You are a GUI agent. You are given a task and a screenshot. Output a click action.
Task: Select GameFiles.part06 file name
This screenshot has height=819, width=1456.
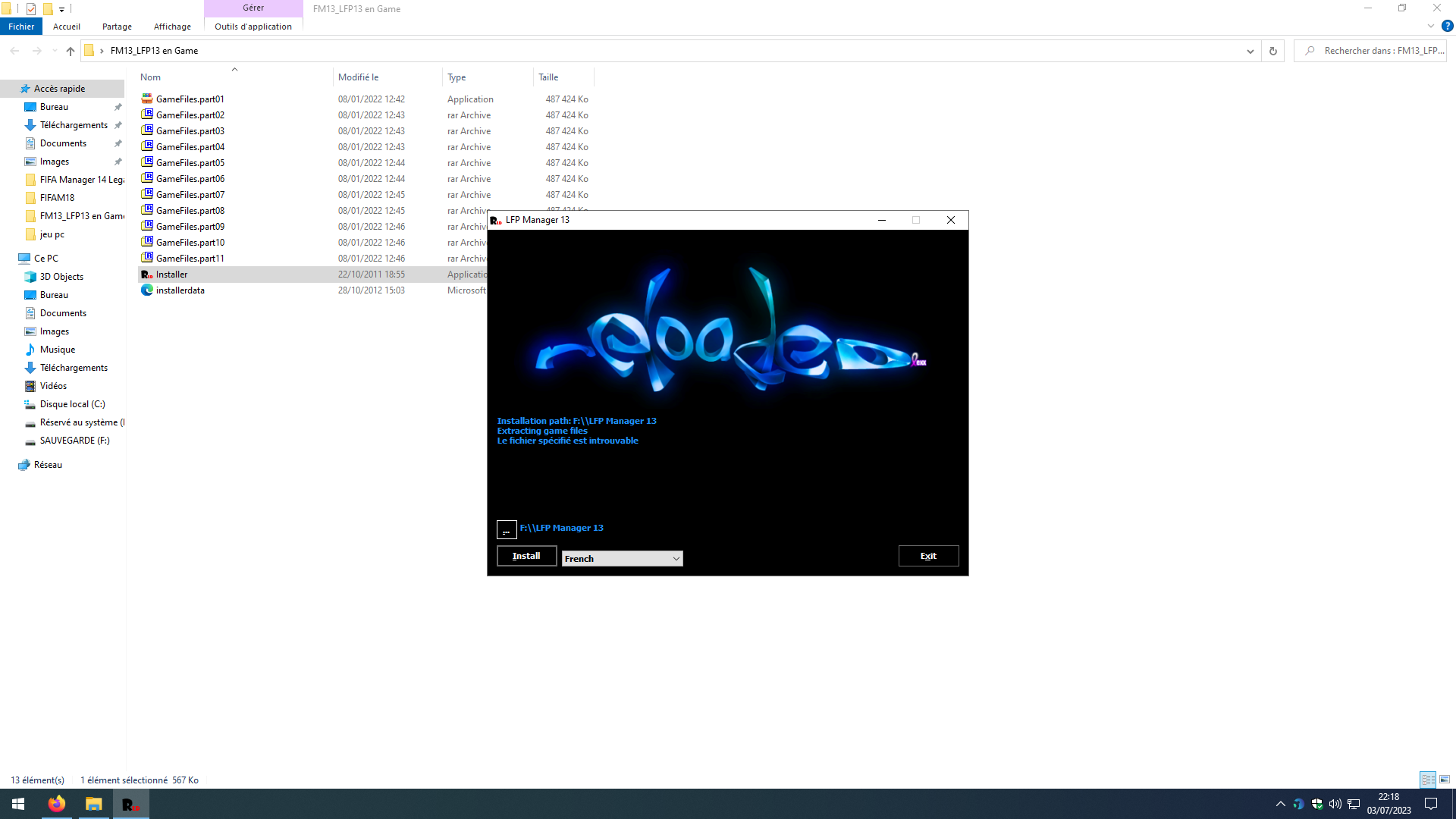click(190, 179)
